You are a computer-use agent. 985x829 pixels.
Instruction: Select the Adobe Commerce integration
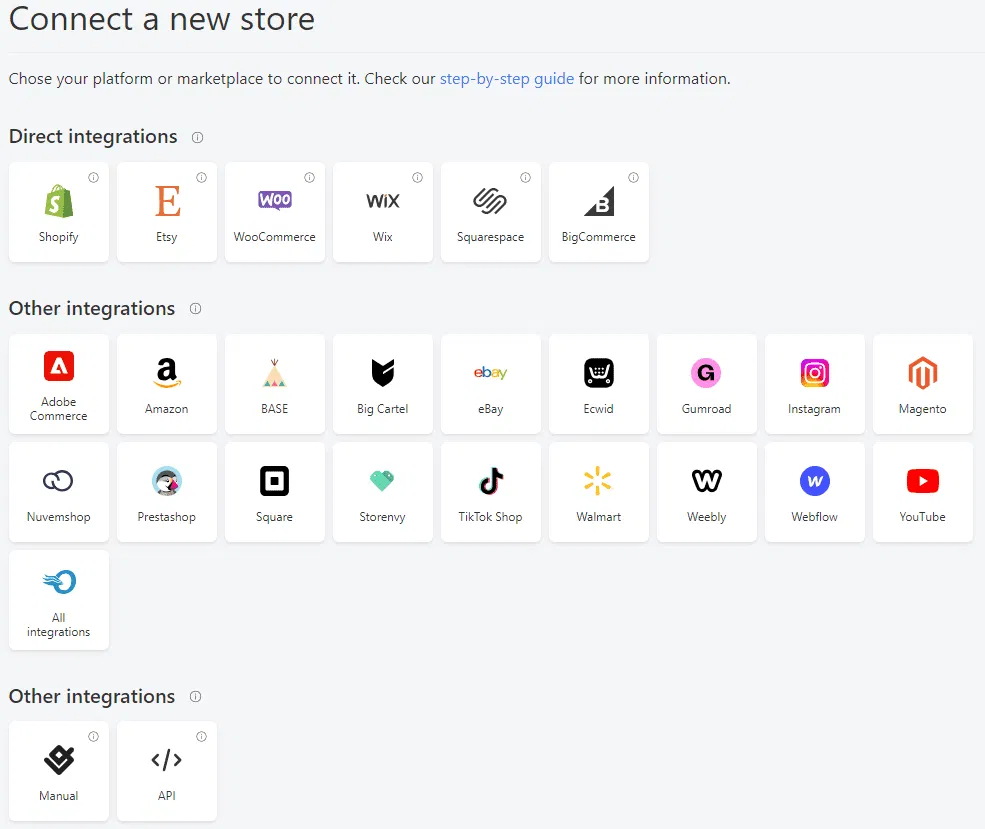[x=58, y=384]
